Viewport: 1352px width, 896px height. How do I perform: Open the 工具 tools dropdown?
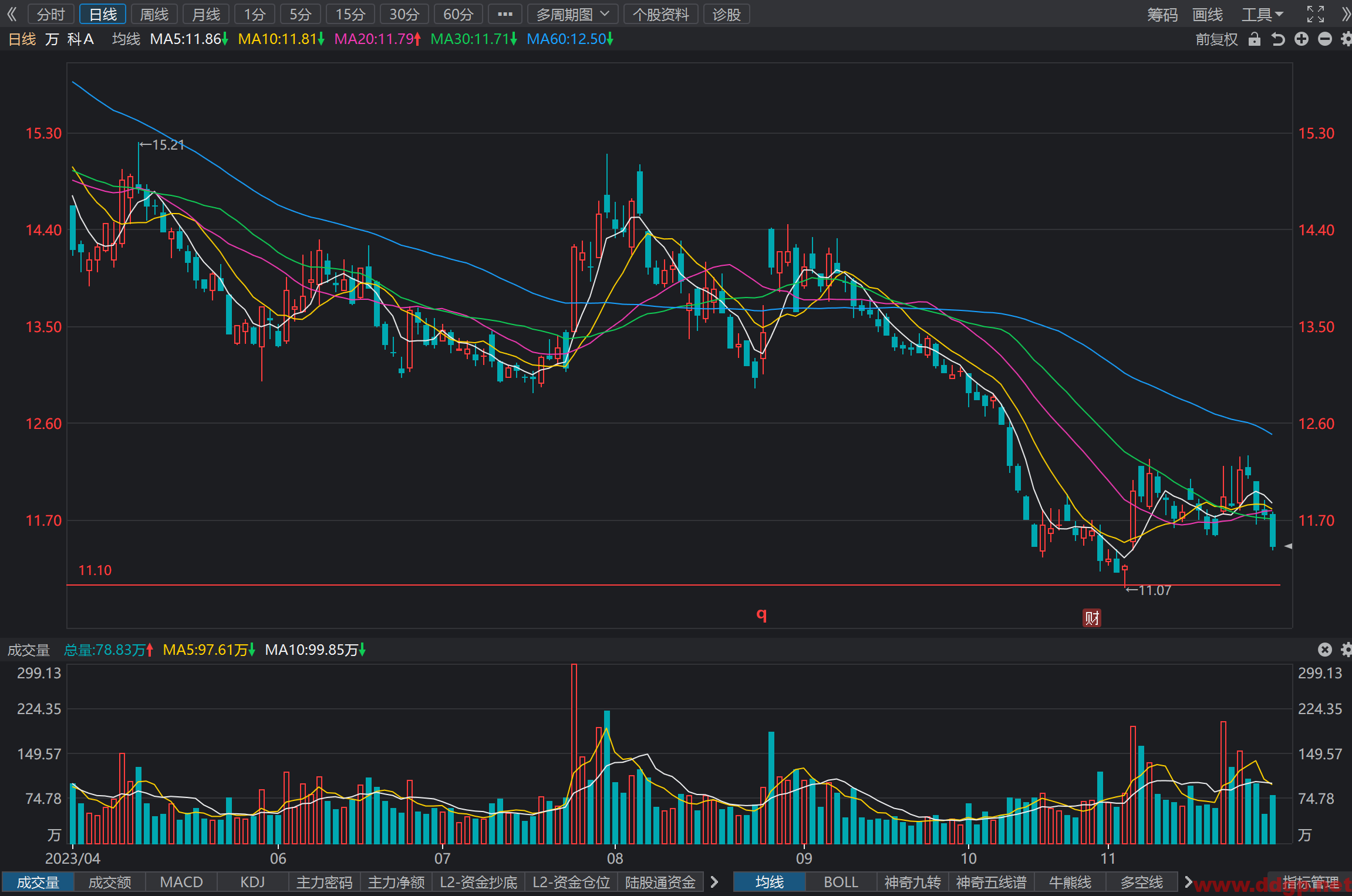1262,14
